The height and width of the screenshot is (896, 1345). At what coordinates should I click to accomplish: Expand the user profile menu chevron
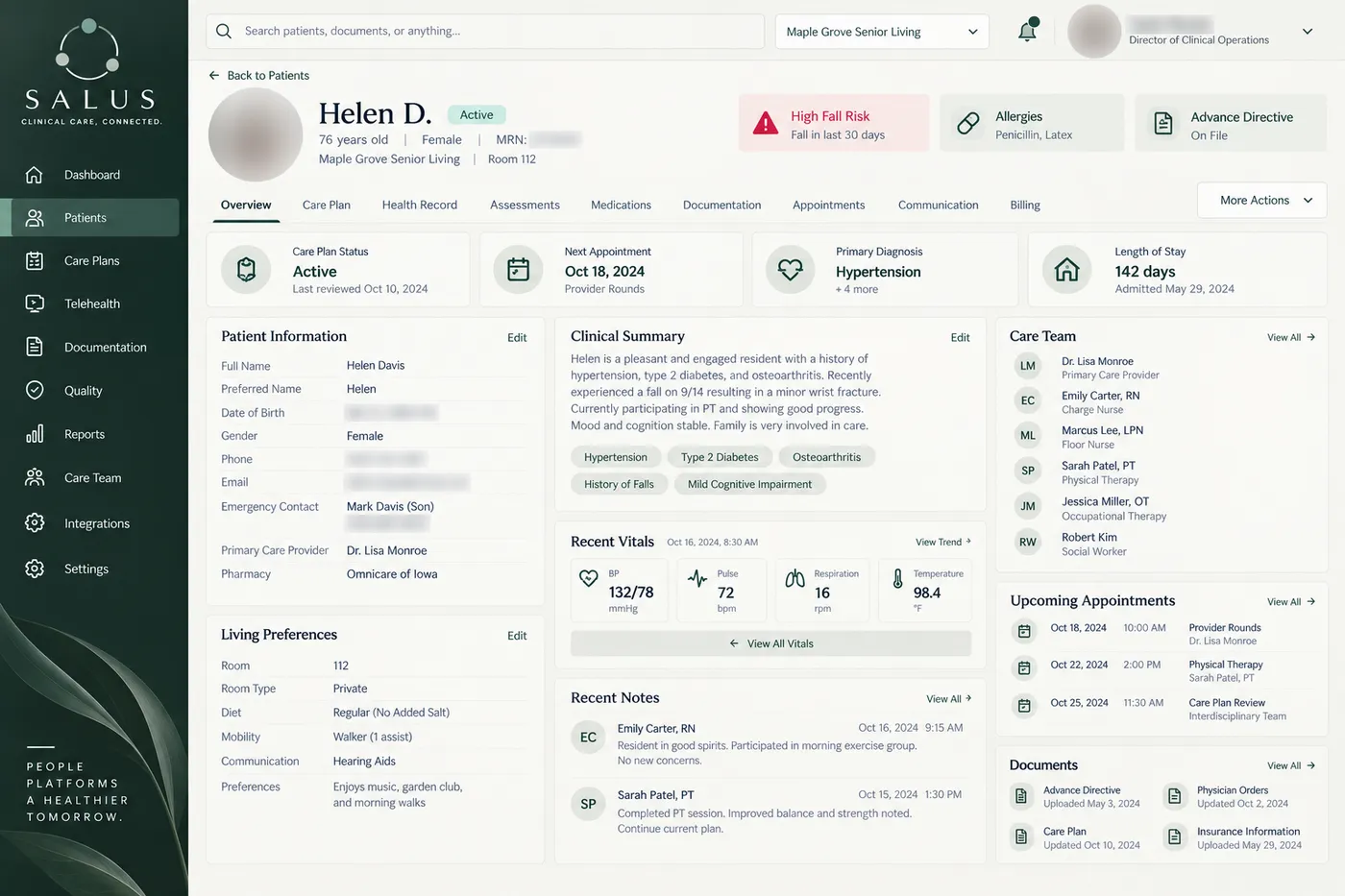[1307, 32]
